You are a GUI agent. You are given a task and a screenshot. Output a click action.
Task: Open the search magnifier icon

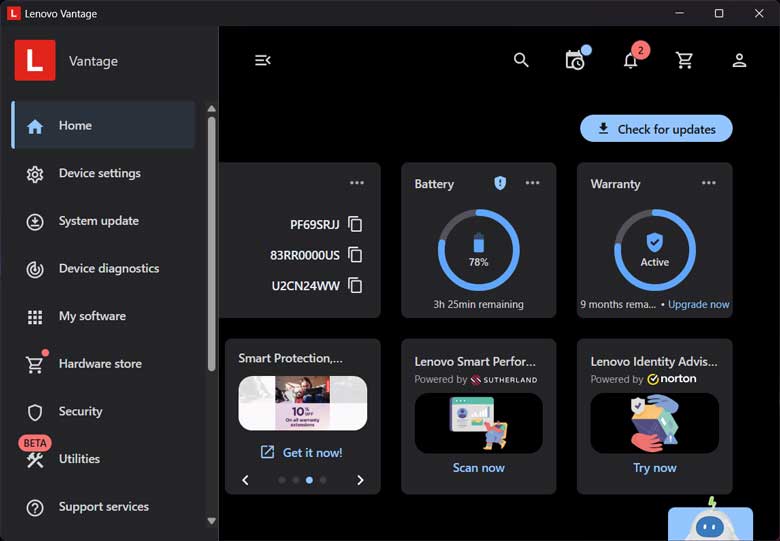[521, 60]
